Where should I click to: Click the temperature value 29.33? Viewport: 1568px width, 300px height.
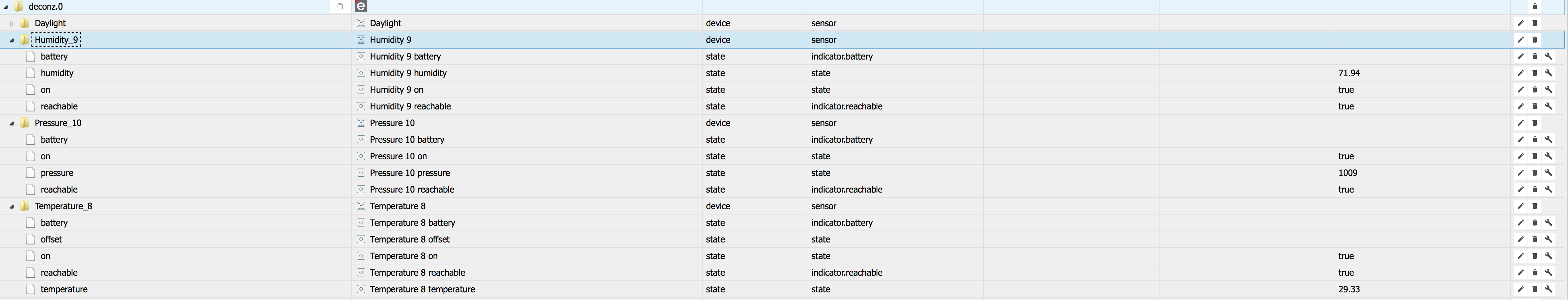pyautogui.click(x=1349, y=290)
